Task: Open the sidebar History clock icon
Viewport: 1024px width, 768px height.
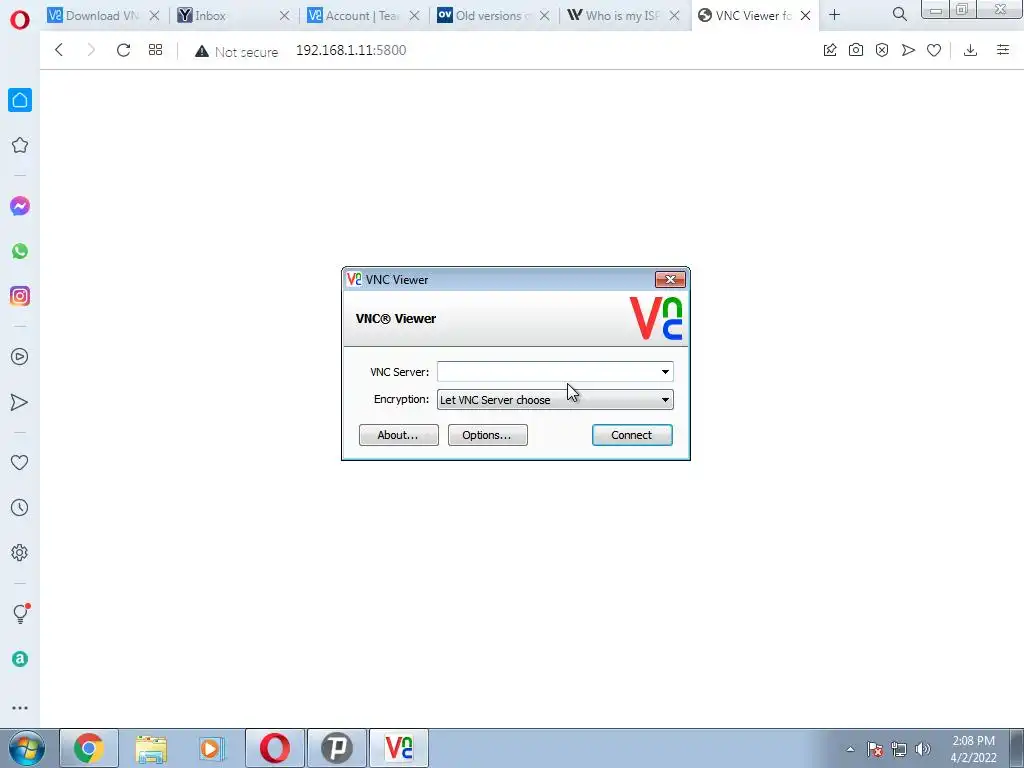Action: pos(20,507)
